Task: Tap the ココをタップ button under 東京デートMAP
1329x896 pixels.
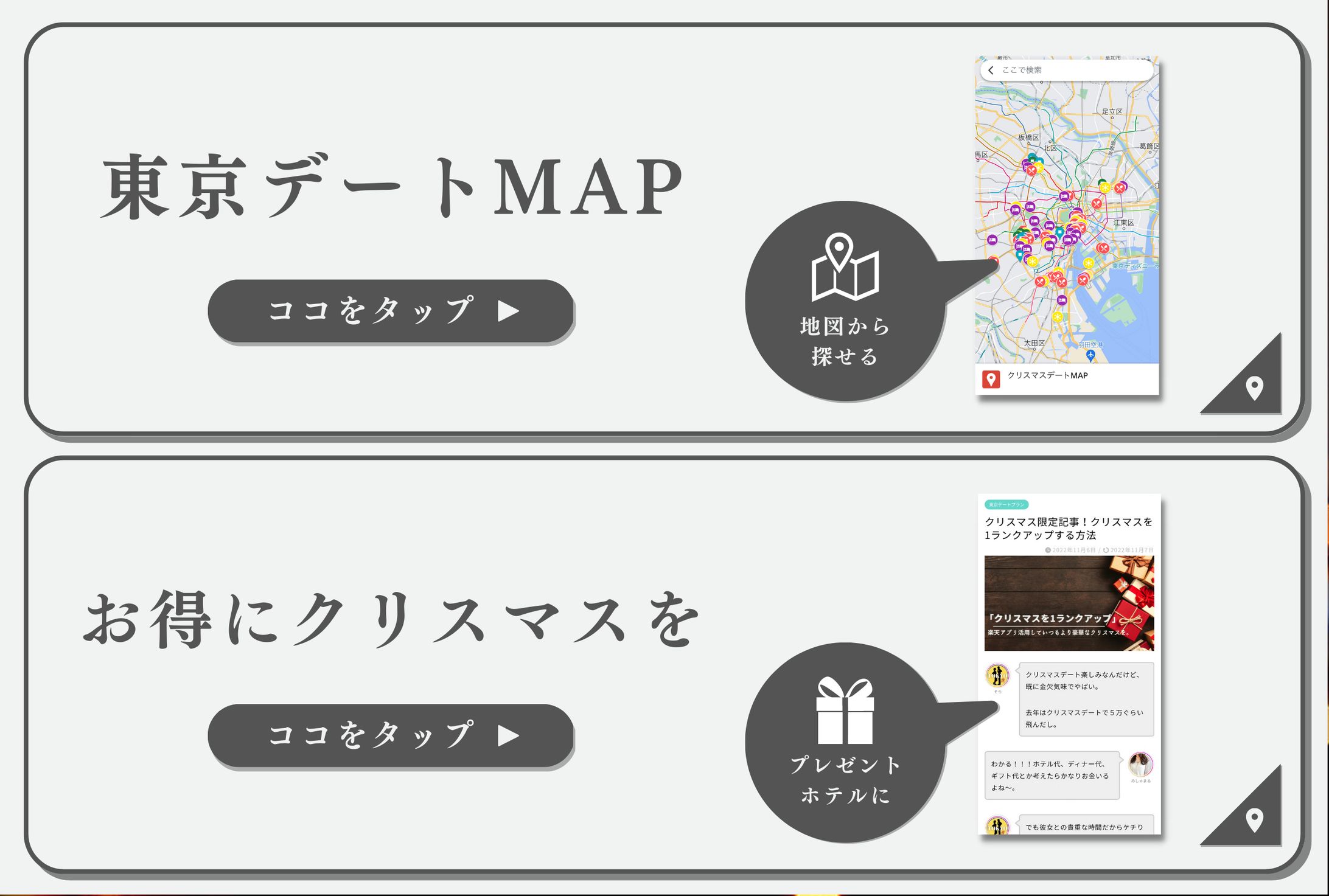Action: pyautogui.click(x=391, y=311)
